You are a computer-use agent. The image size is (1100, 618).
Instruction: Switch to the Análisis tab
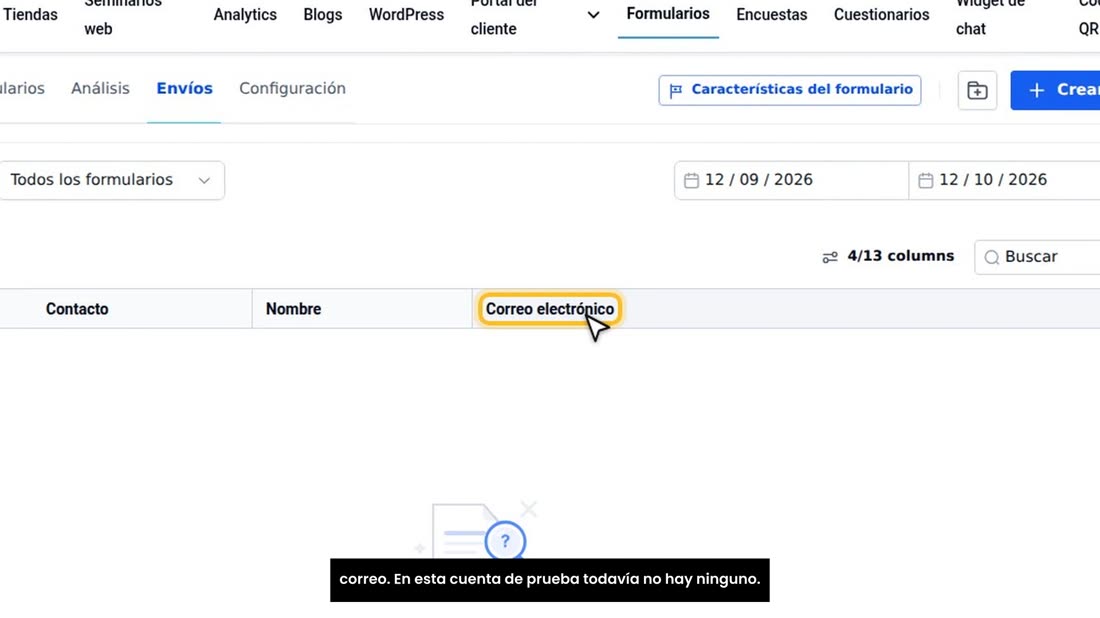pyautogui.click(x=100, y=88)
